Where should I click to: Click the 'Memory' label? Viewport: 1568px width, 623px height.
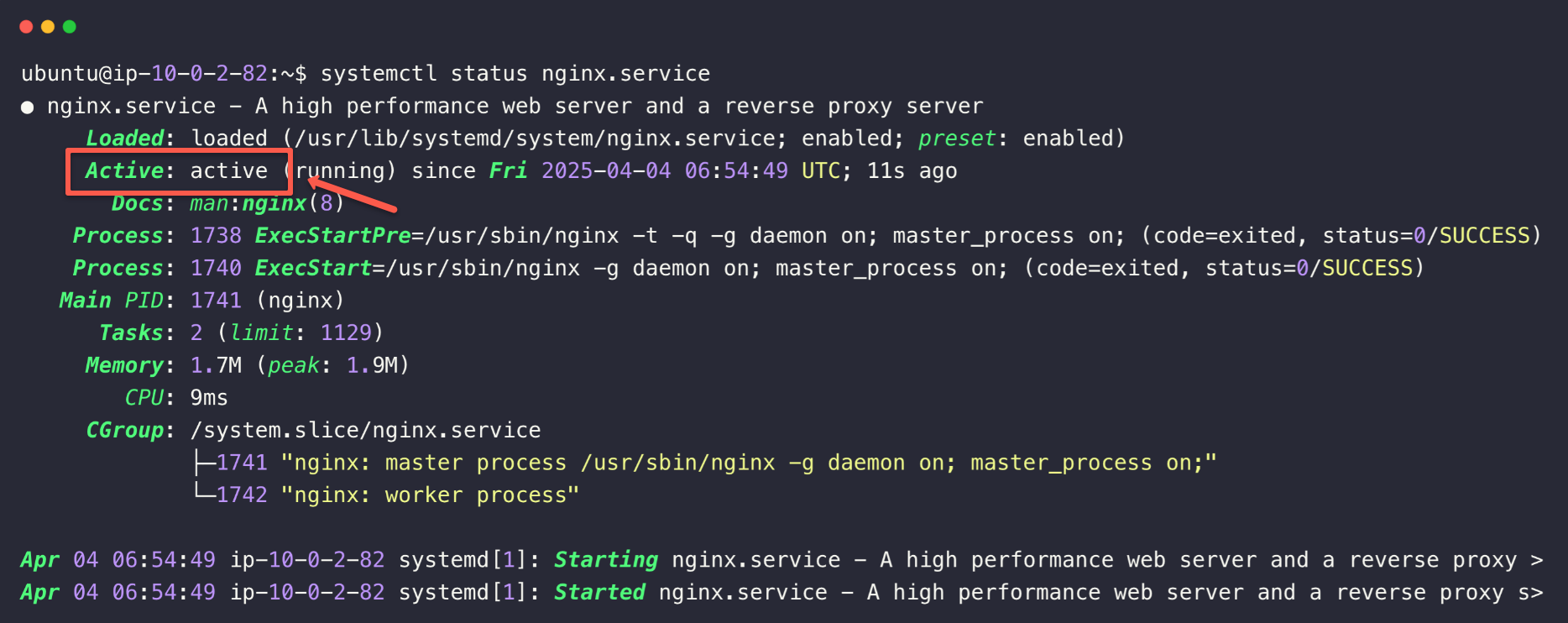[x=124, y=366]
